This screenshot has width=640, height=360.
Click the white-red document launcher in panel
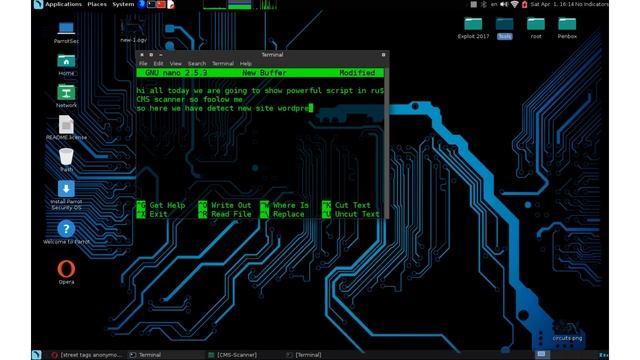click(x=171, y=4)
